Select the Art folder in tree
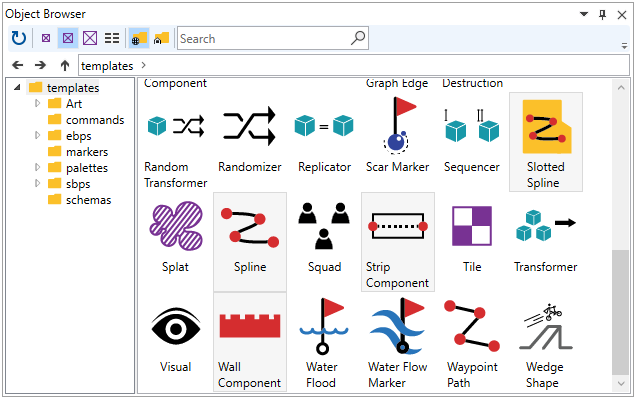This screenshot has width=635, height=398. point(65,104)
